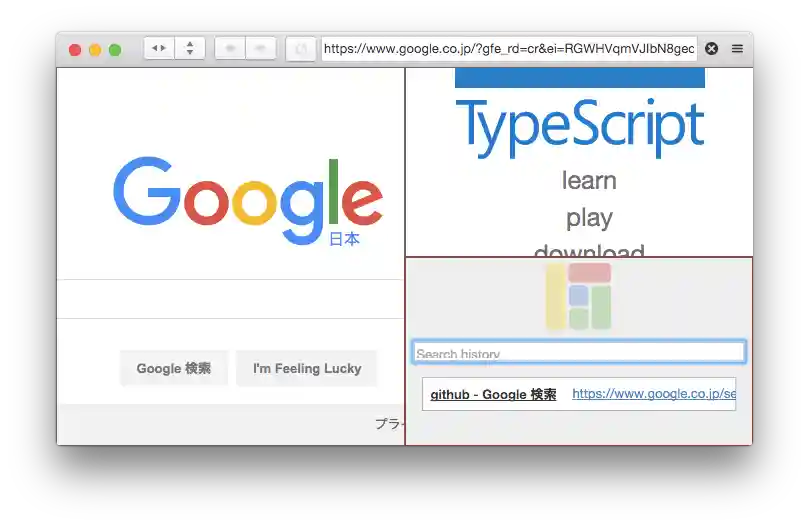Click the TypeScript logo heading

point(580,127)
